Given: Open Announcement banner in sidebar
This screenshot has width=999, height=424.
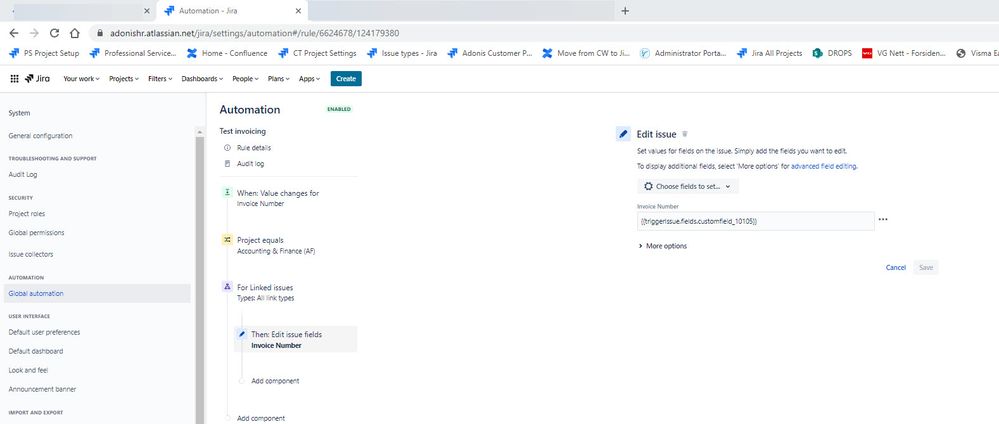Looking at the screenshot, I should [40, 389].
